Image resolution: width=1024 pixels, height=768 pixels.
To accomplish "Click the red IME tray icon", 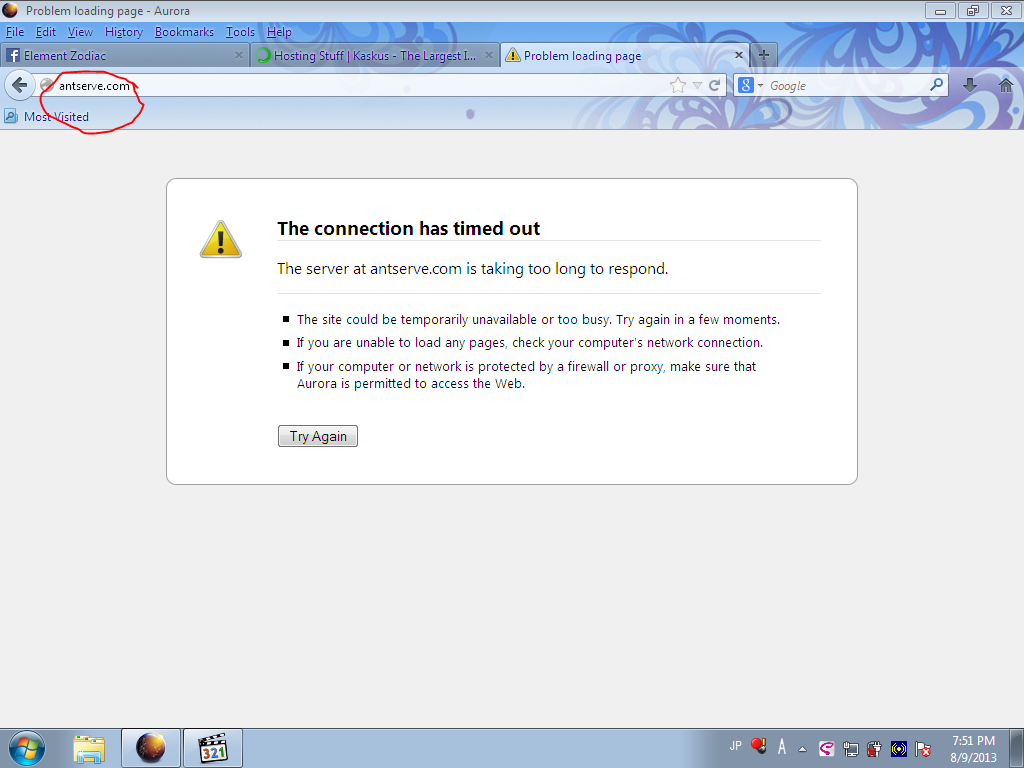I will click(x=758, y=745).
